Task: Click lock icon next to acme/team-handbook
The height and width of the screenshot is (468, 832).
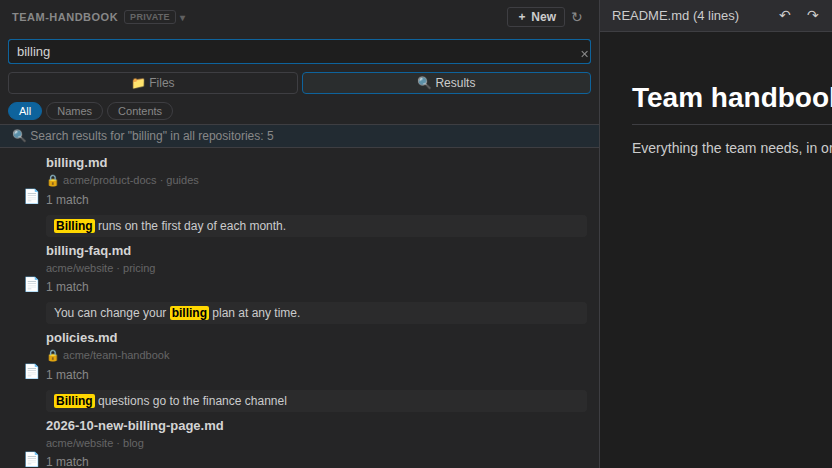Action: pyautogui.click(x=53, y=356)
